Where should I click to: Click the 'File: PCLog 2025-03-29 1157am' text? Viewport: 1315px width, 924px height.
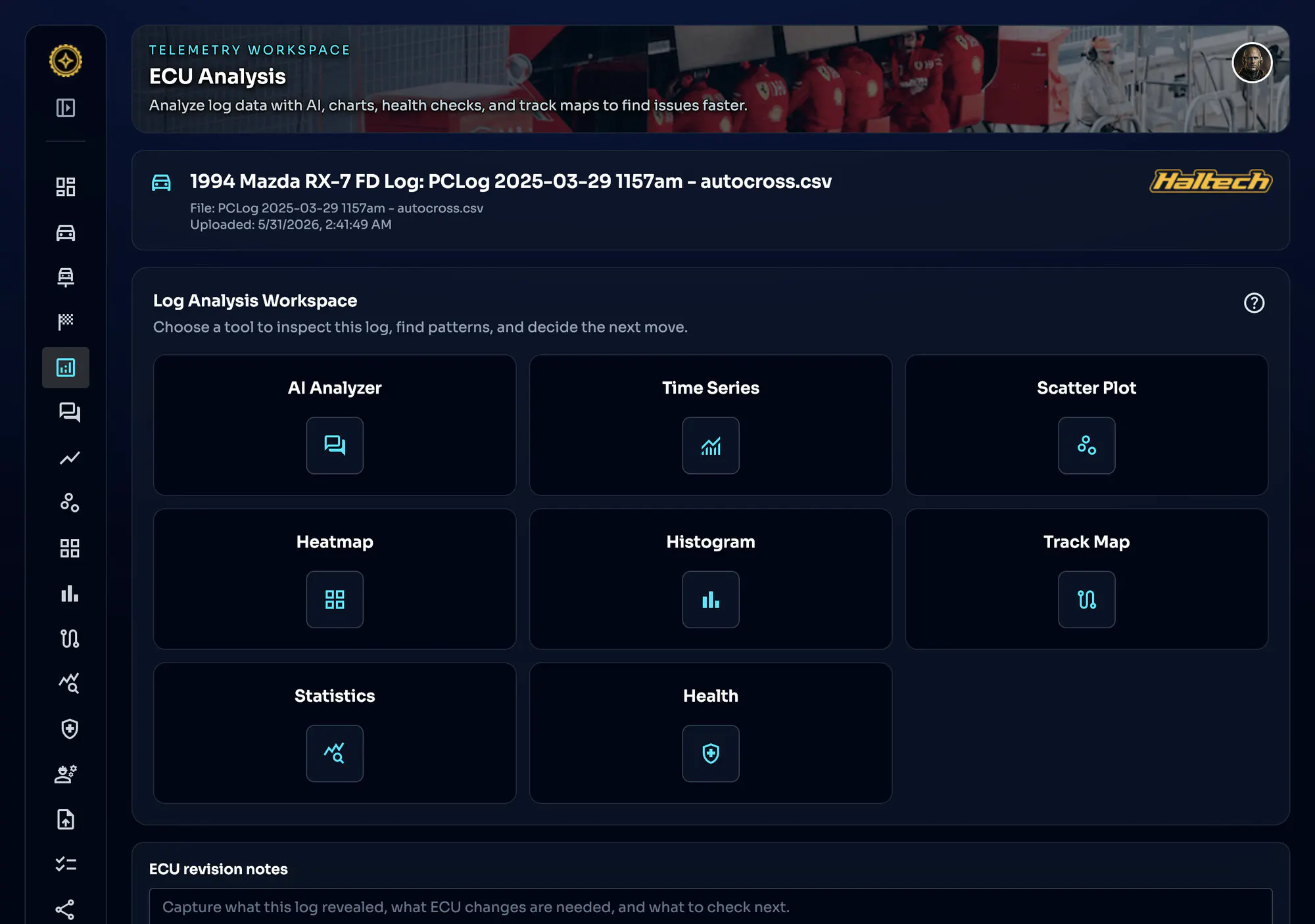point(337,208)
